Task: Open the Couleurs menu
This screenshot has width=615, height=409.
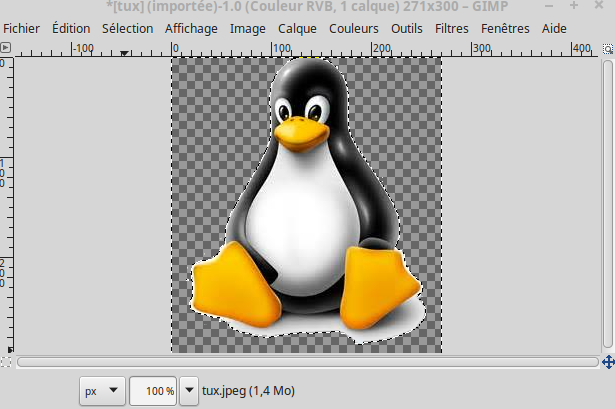Action: pyautogui.click(x=353, y=29)
